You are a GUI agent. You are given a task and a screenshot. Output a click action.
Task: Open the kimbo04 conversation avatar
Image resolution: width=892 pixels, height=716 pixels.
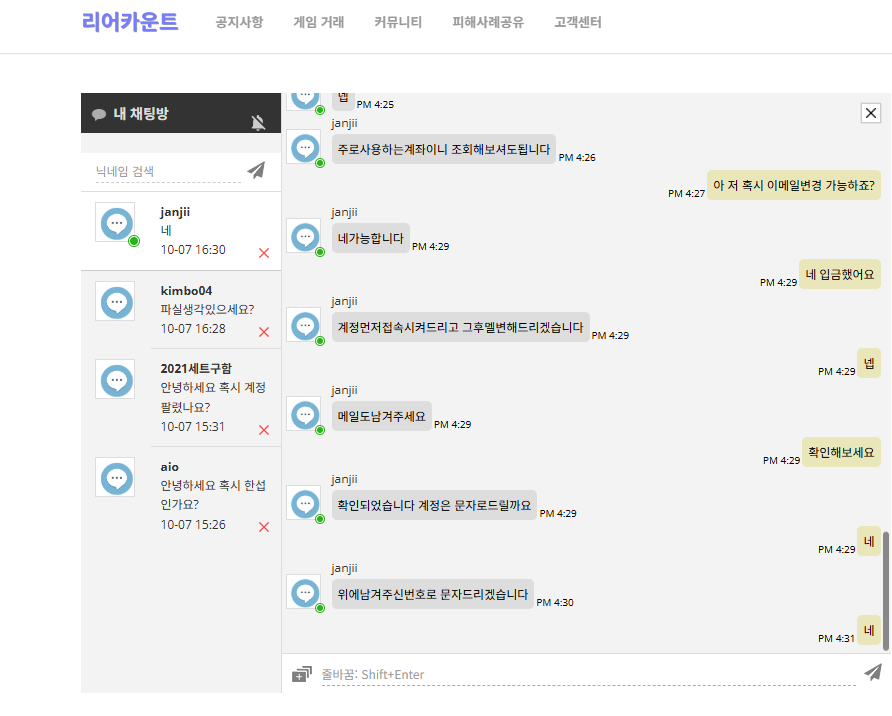(115, 301)
